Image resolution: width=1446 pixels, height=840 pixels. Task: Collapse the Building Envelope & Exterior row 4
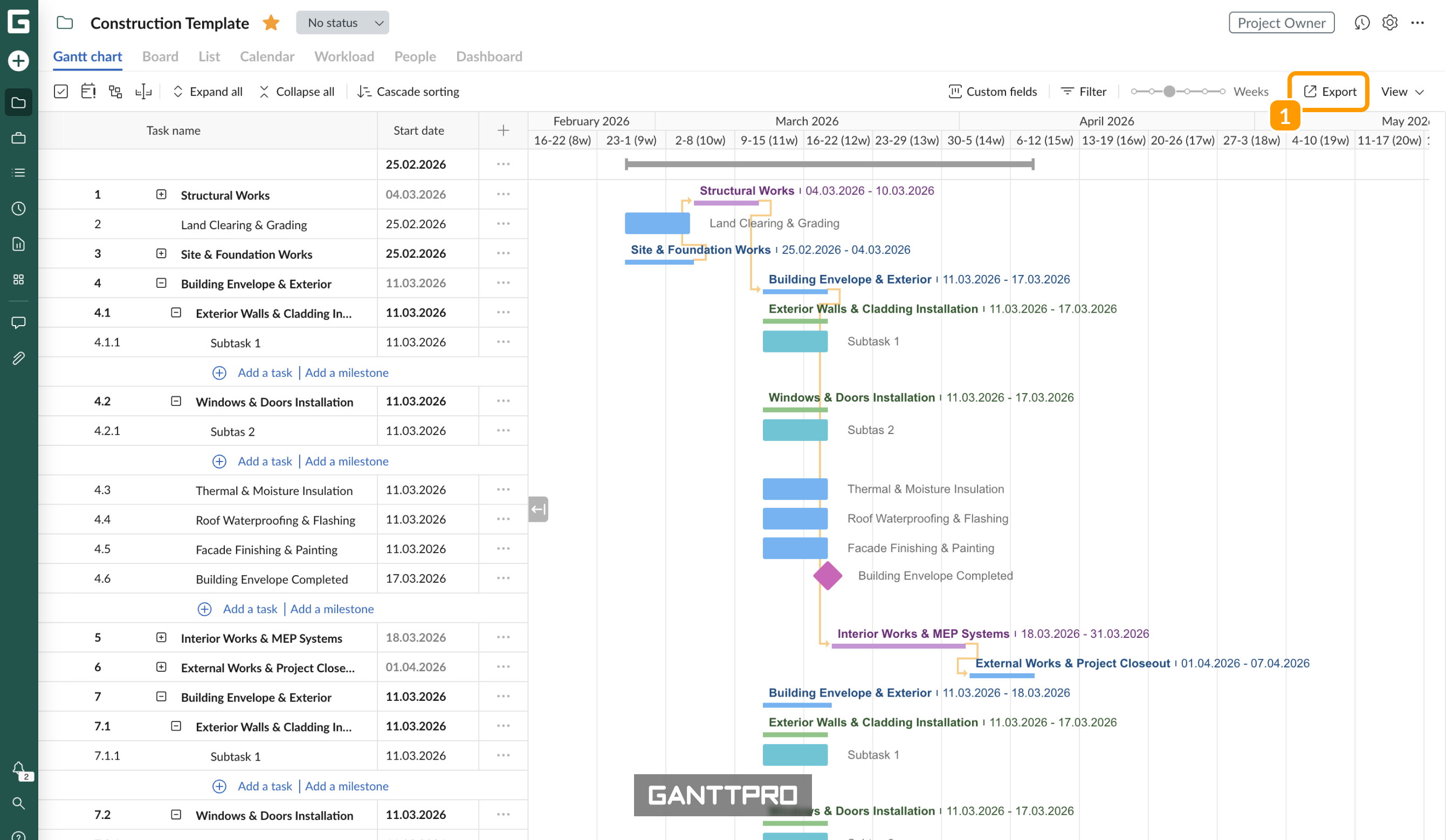tap(161, 283)
